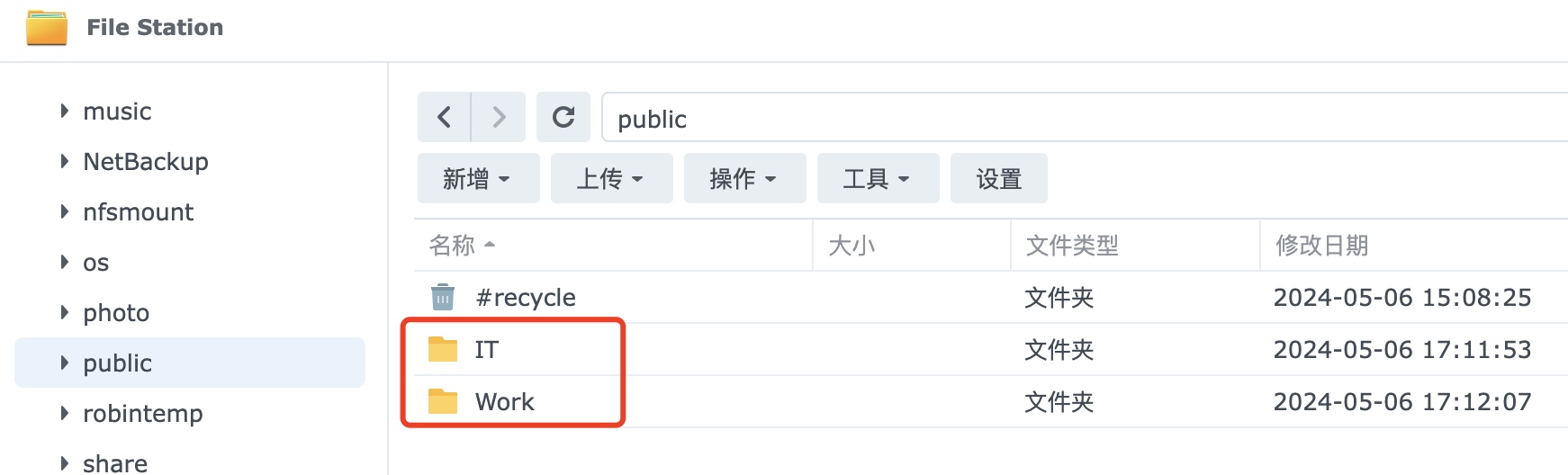
Task: Expand the photo folder tree arrow
Action: tap(64, 312)
